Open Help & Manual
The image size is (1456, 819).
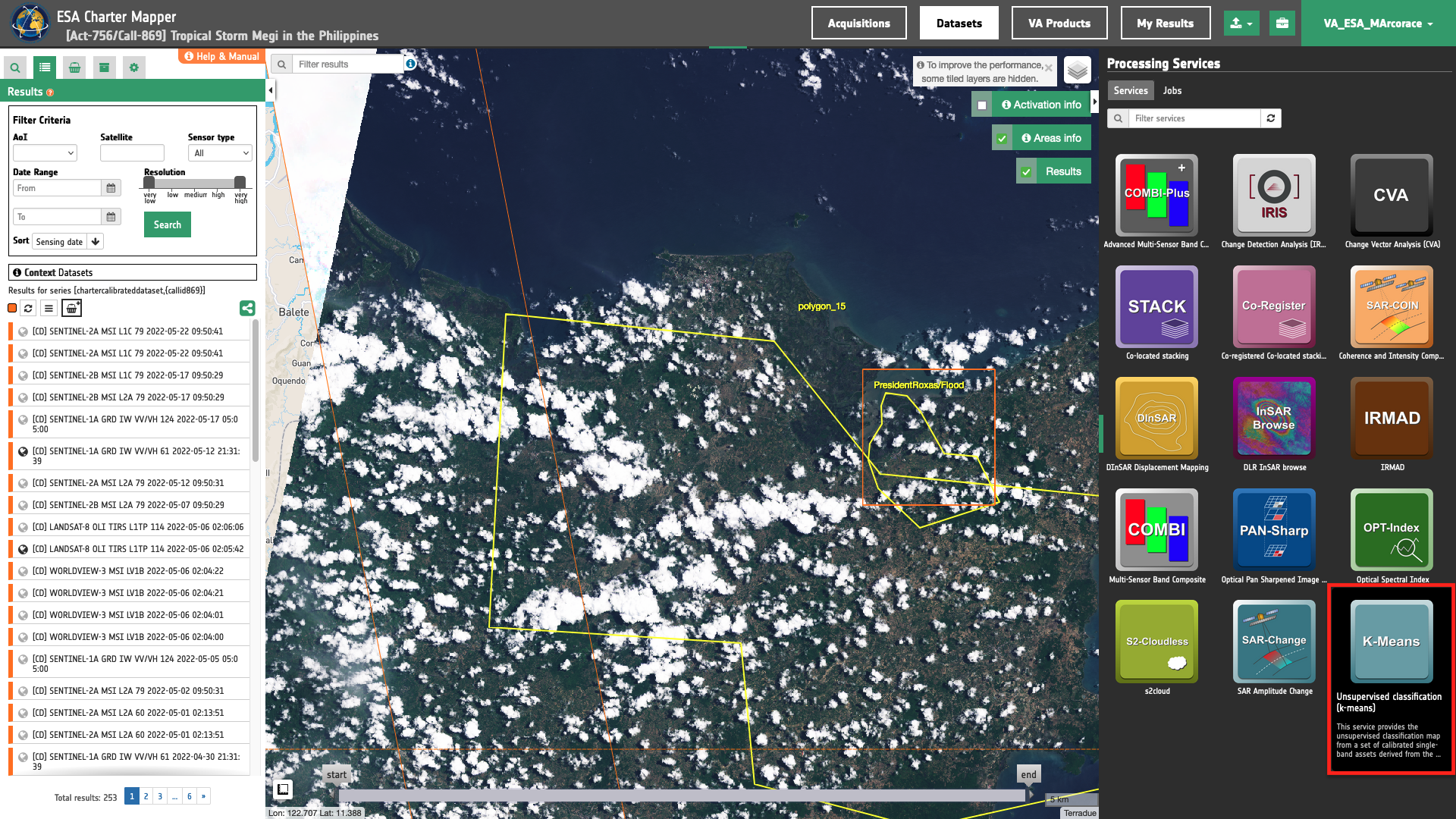[x=222, y=56]
